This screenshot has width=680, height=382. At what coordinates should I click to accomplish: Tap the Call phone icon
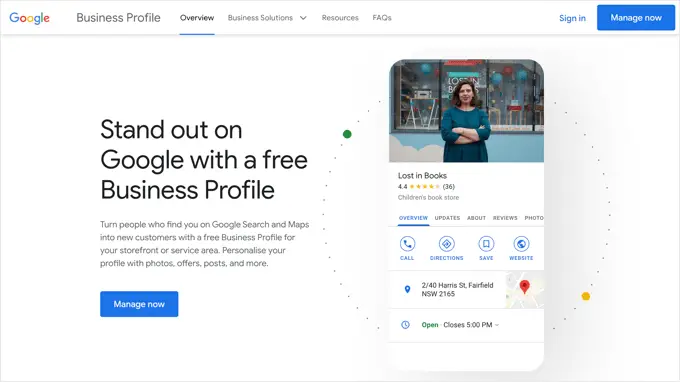tap(407, 244)
